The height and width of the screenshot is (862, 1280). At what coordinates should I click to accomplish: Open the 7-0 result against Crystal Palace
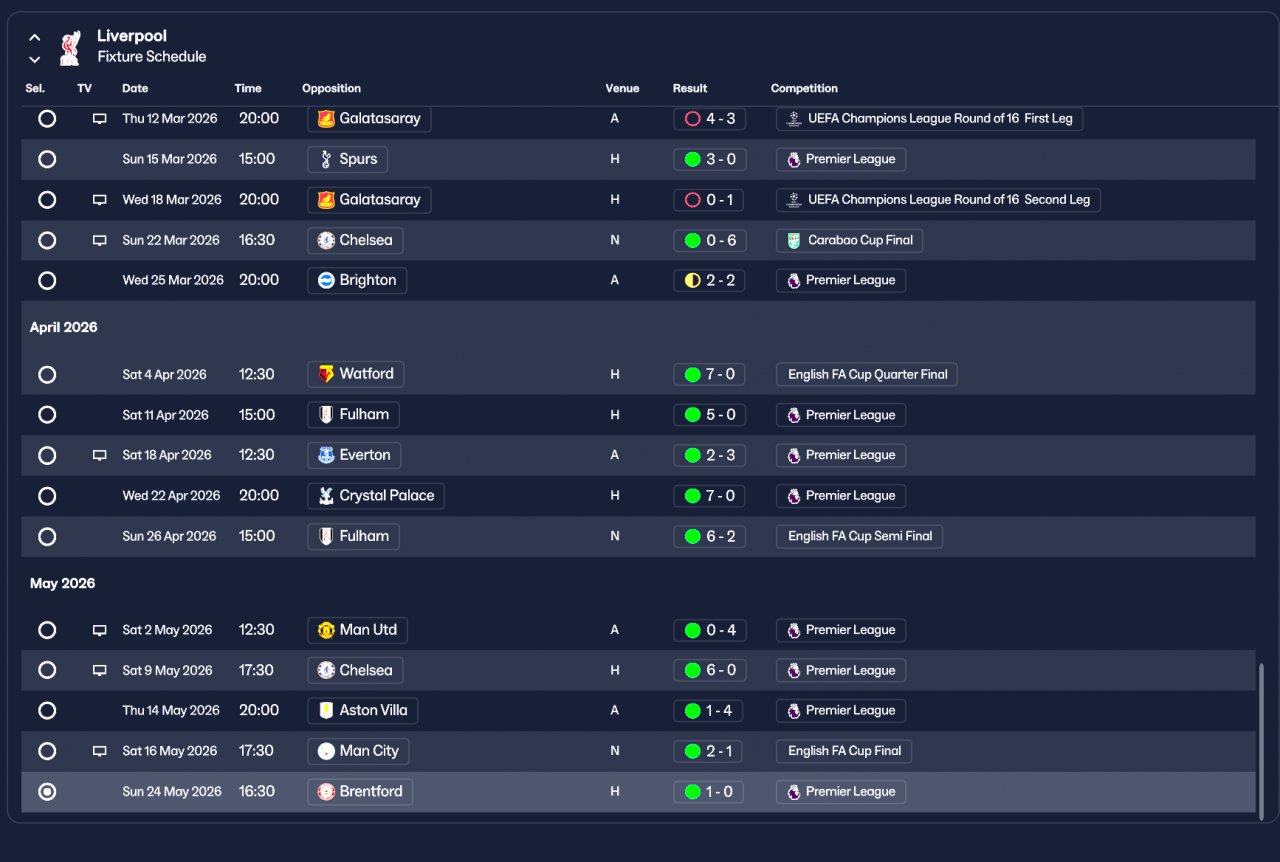(709, 496)
